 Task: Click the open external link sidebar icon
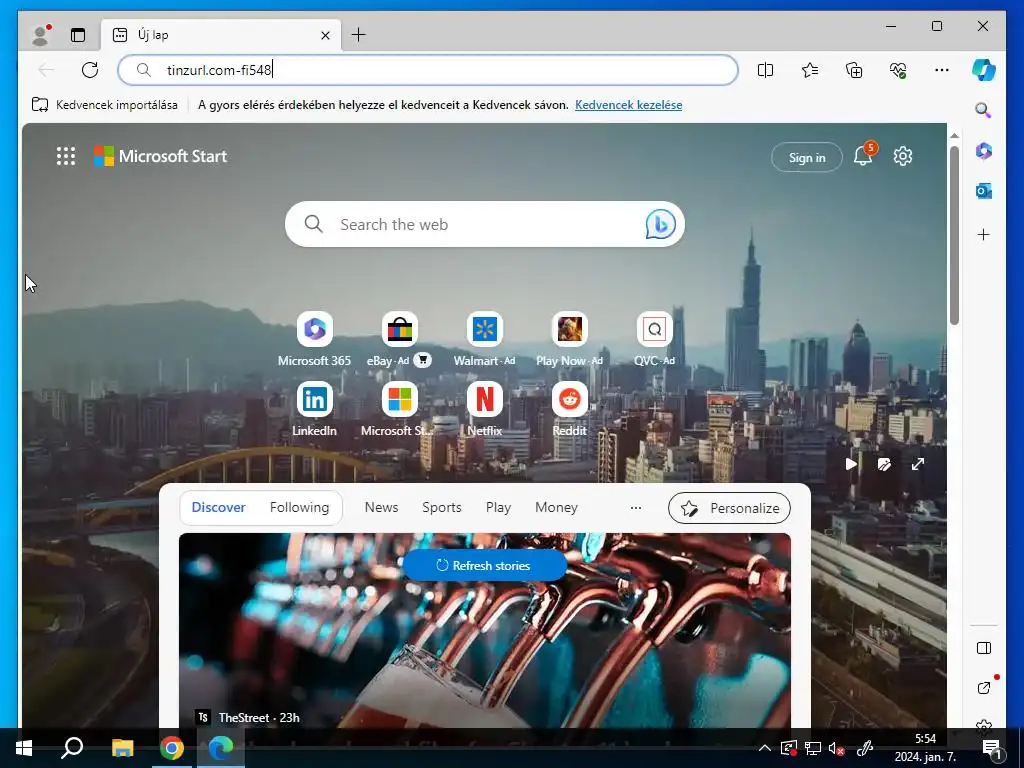tap(984, 687)
